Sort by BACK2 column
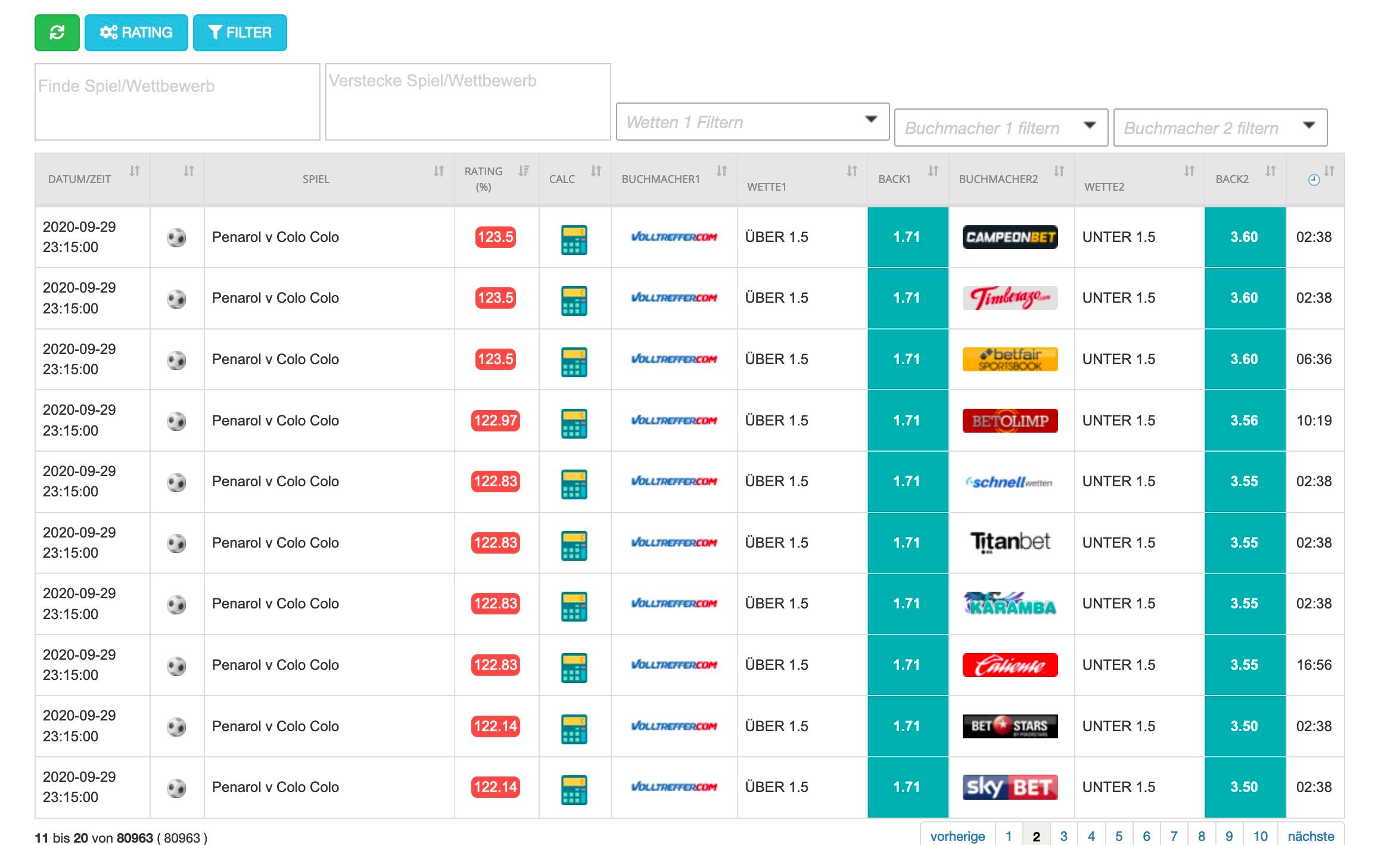Viewport: 1400px width, 845px height. coord(1245,179)
